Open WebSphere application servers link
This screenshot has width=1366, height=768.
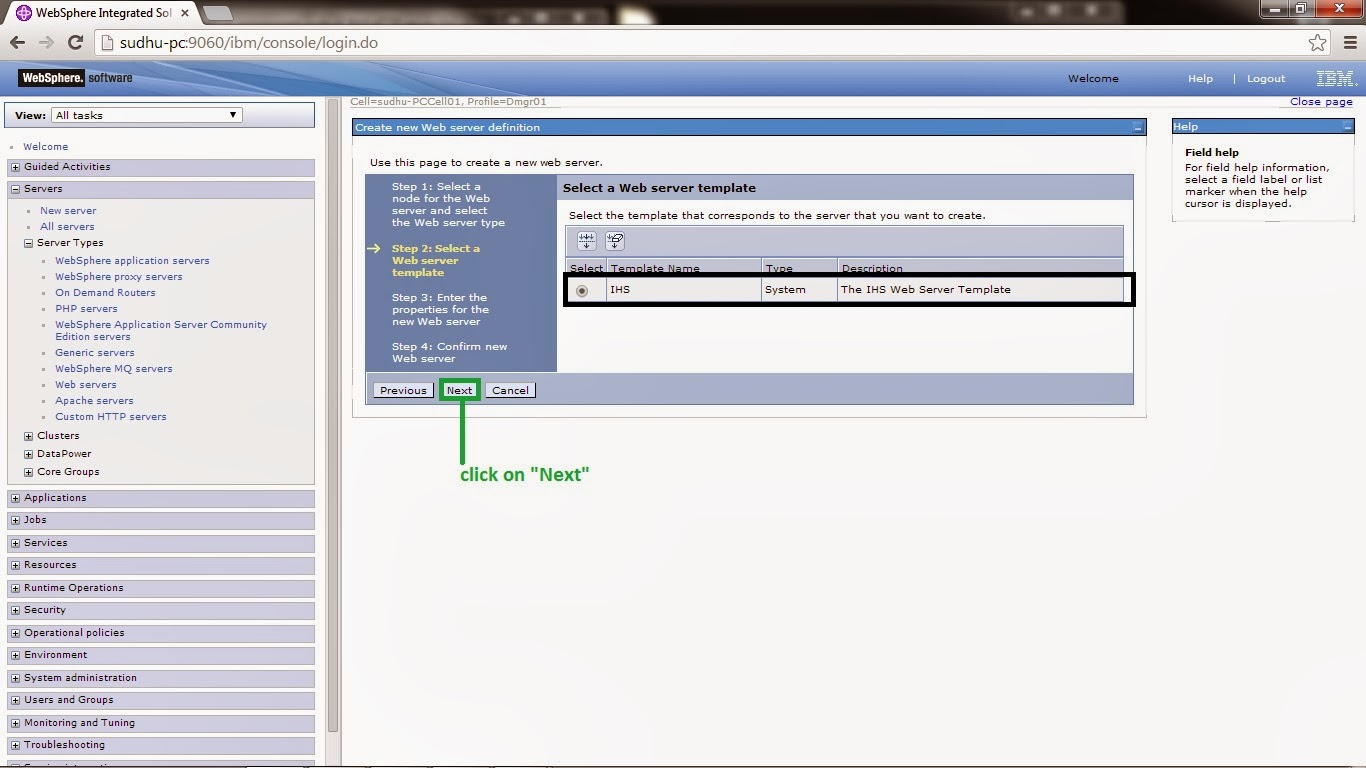[x=132, y=261]
